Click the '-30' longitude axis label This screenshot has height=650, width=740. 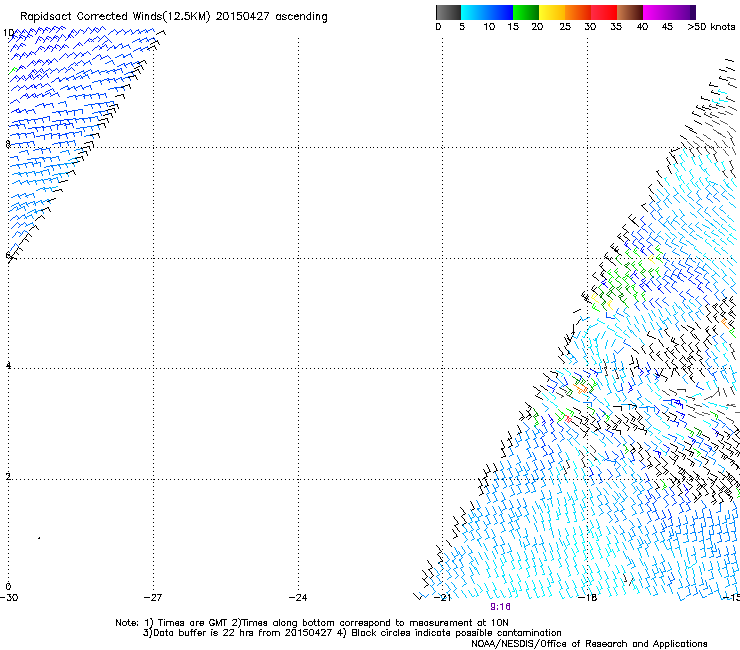(9, 598)
